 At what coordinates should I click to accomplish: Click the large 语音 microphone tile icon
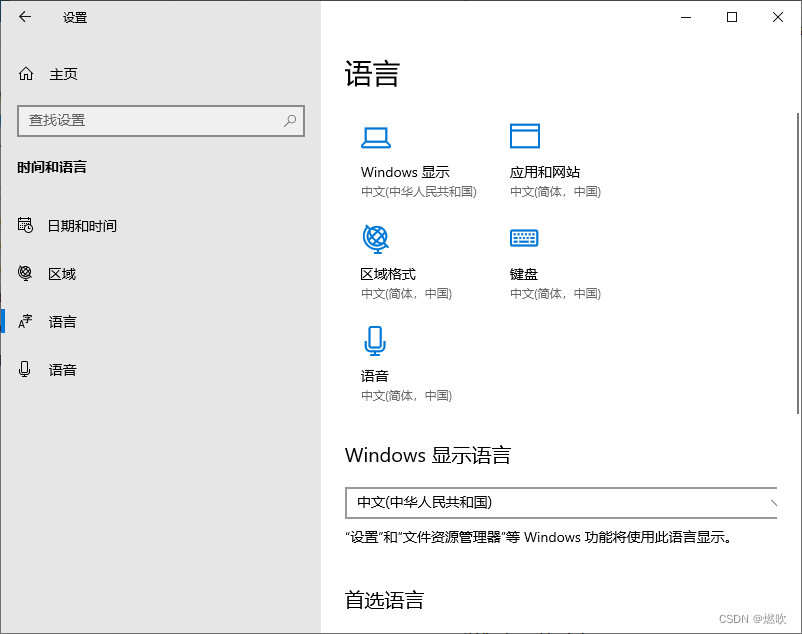coord(375,341)
